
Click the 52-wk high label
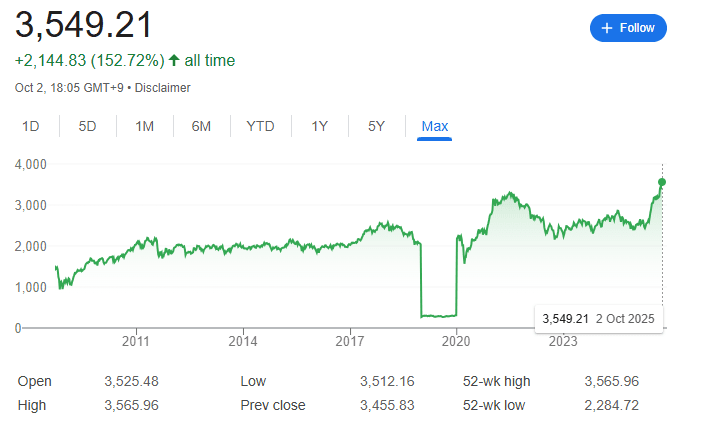[497, 381]
